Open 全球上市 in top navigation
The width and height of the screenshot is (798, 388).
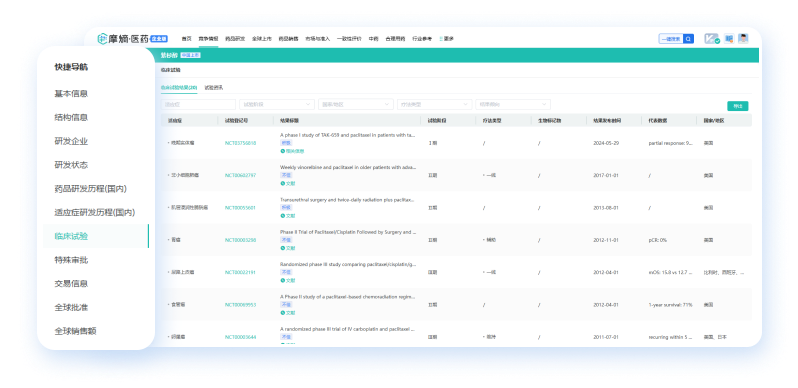tap(262, 39)
